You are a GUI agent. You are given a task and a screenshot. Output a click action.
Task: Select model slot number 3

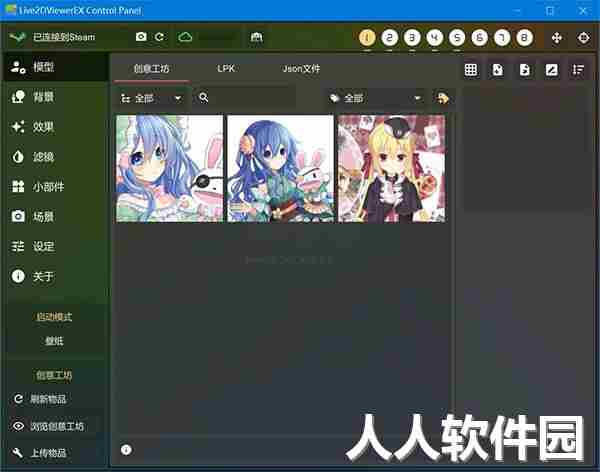pyautogui.click(x=412, y=38)
